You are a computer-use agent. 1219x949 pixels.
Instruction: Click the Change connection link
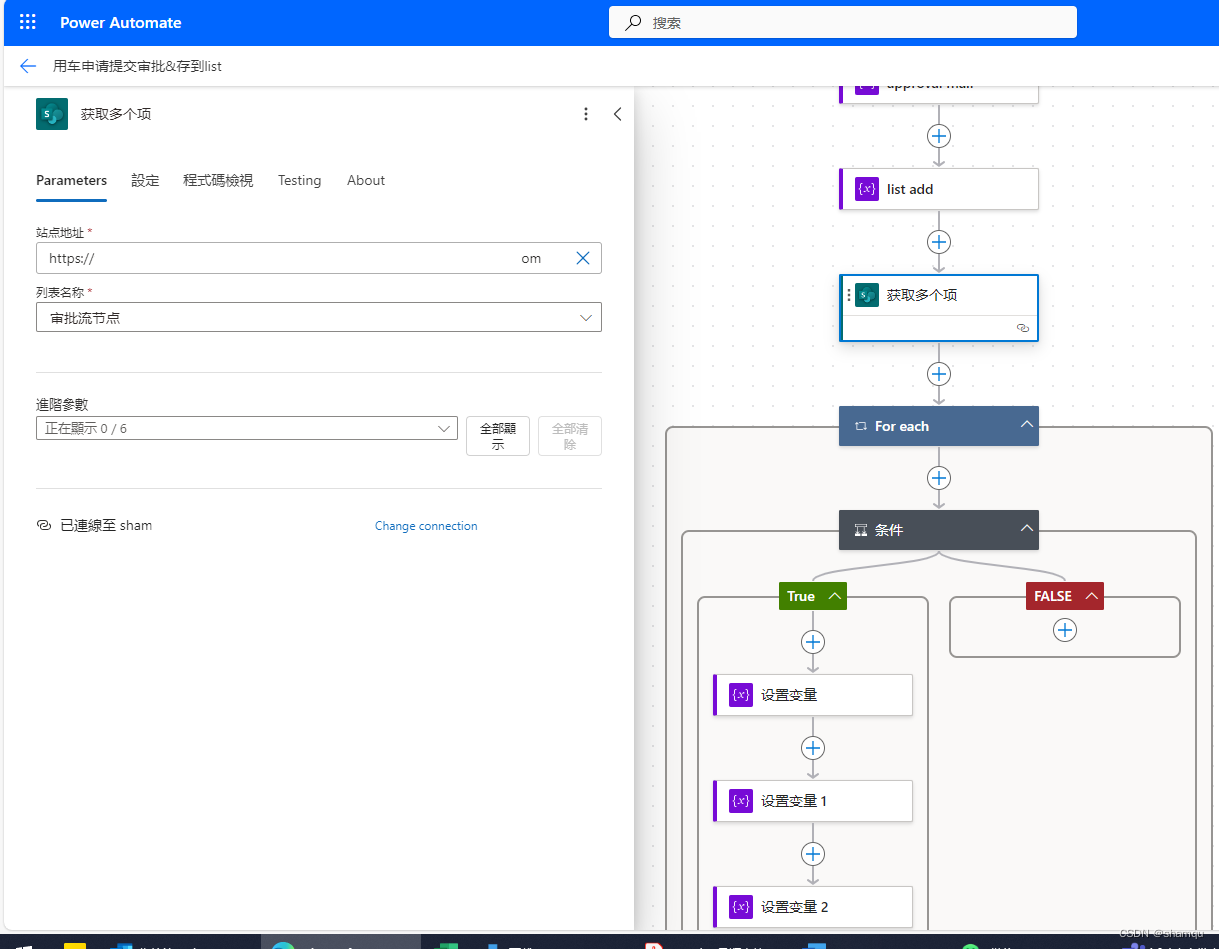(426, 525)
